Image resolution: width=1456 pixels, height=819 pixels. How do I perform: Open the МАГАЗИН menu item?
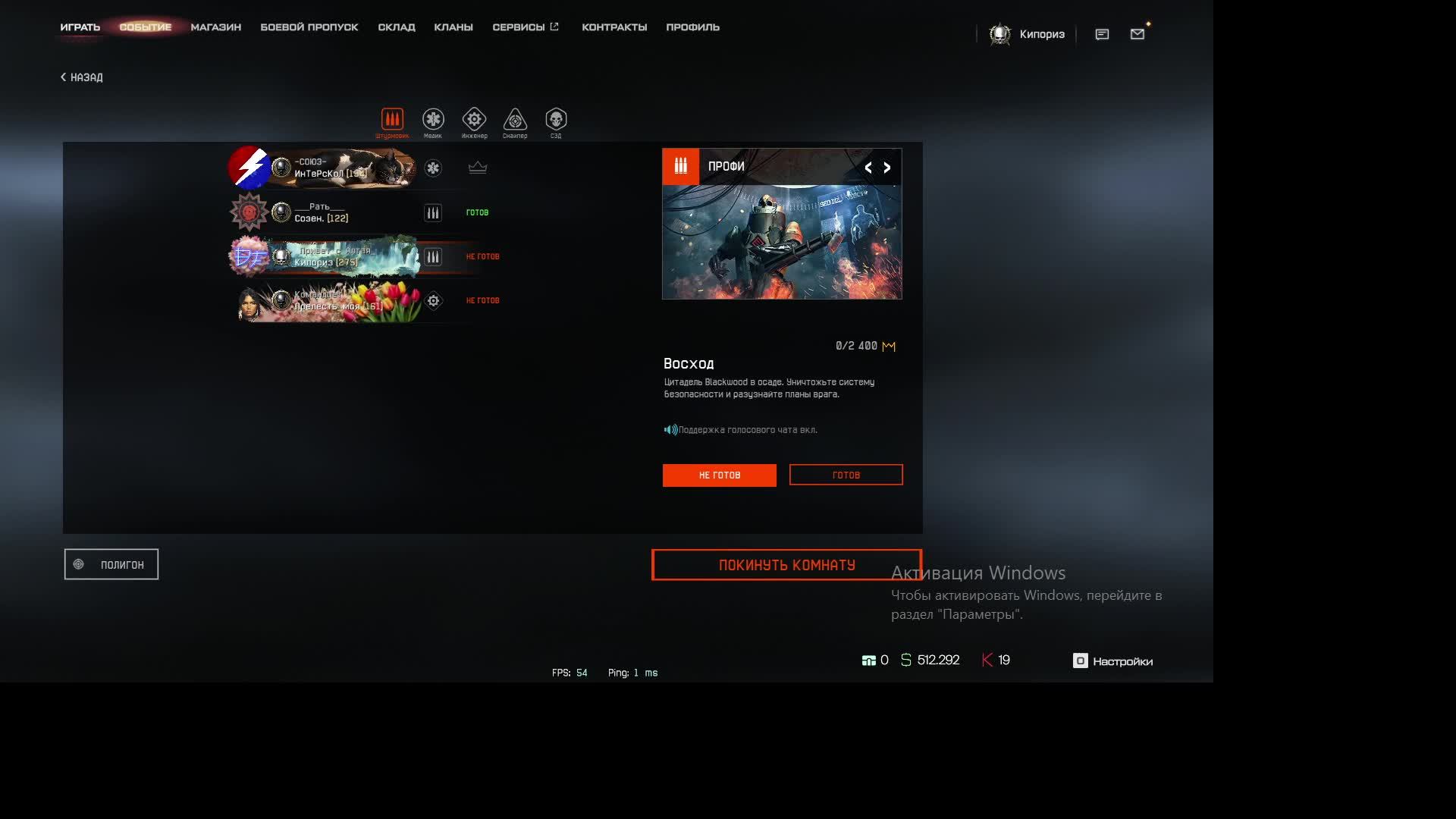[216, 27]
